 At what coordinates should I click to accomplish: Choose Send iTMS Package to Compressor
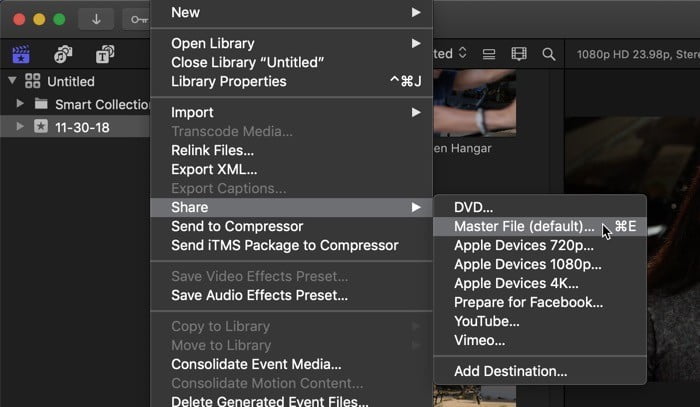tap(292, 245)
